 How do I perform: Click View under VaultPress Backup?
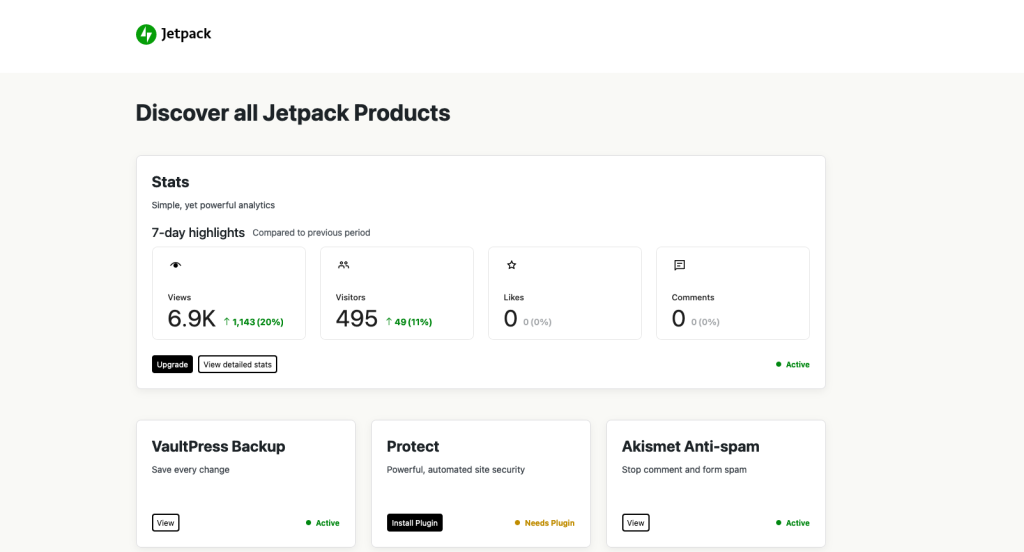pos(165,523)
